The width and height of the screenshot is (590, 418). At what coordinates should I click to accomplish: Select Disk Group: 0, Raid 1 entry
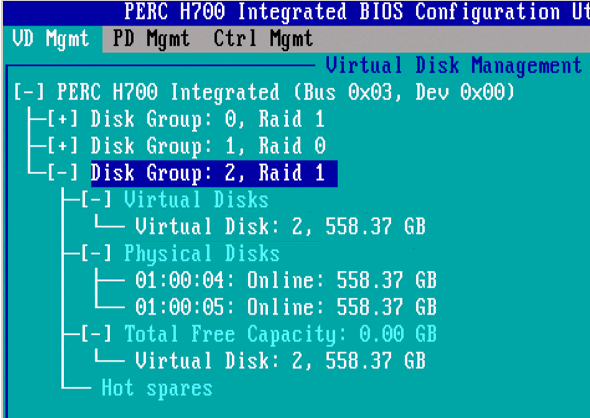point(207,119)
